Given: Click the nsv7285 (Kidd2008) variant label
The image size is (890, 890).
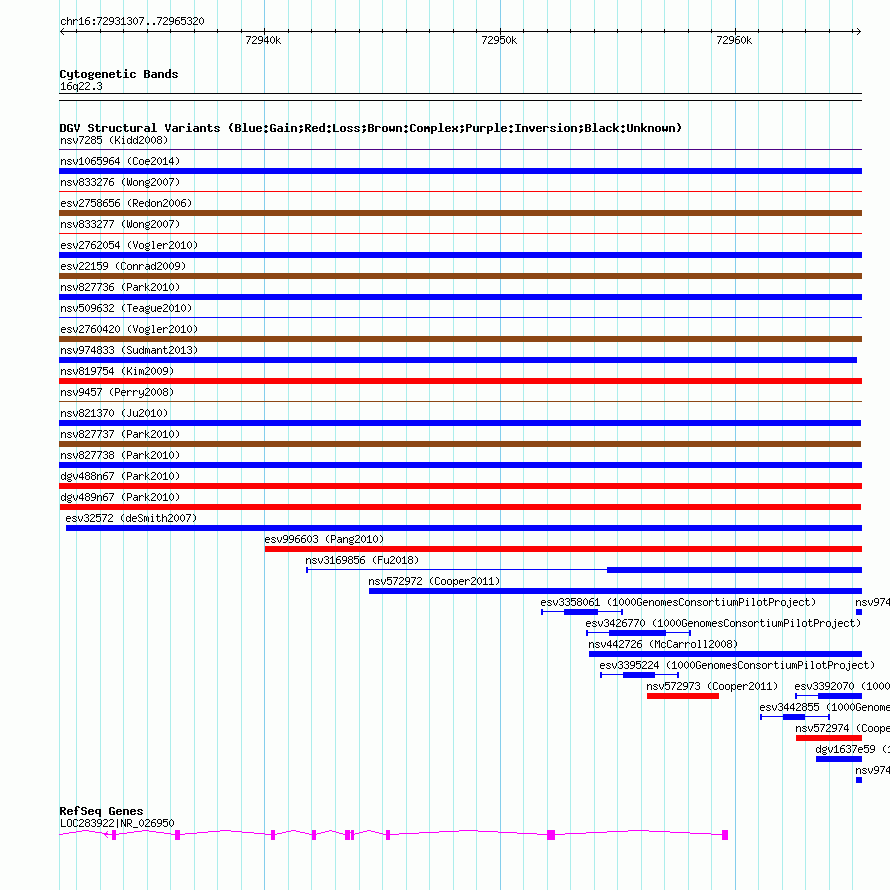Looking at the screenshot, I should [x=114, y=140].
